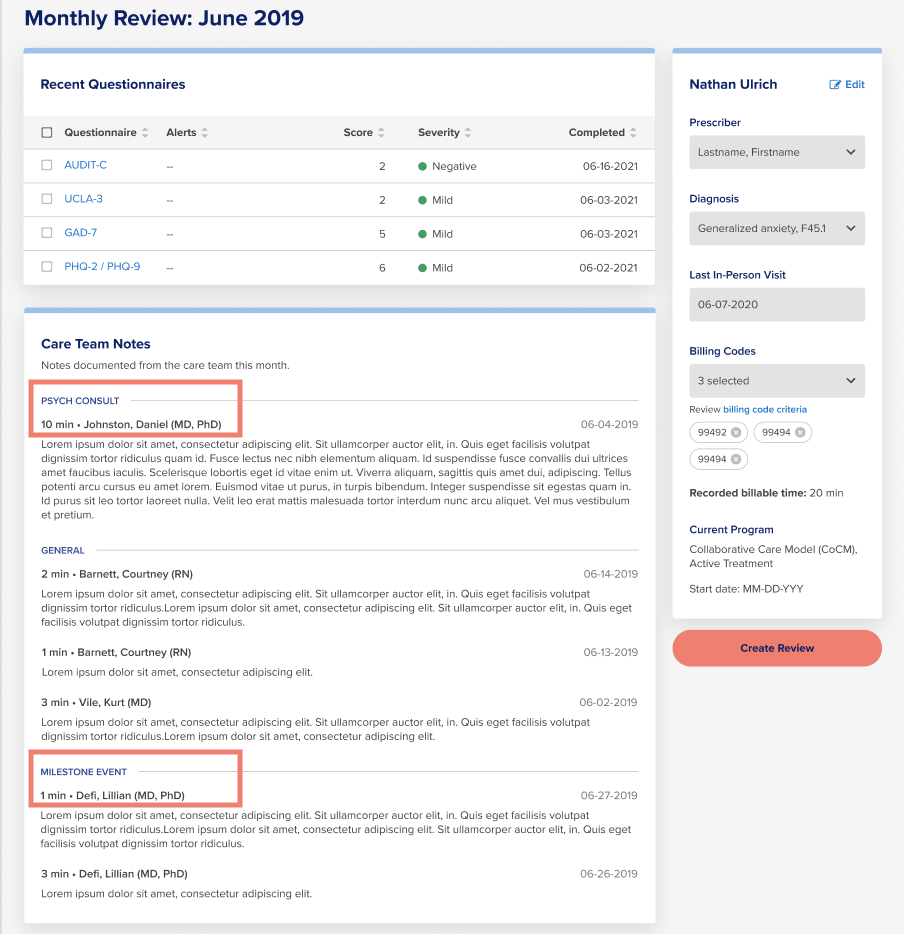Check the GAD-7 row checkbox
The height and width of the screenshot is (934, 904).
pos(47,233)
